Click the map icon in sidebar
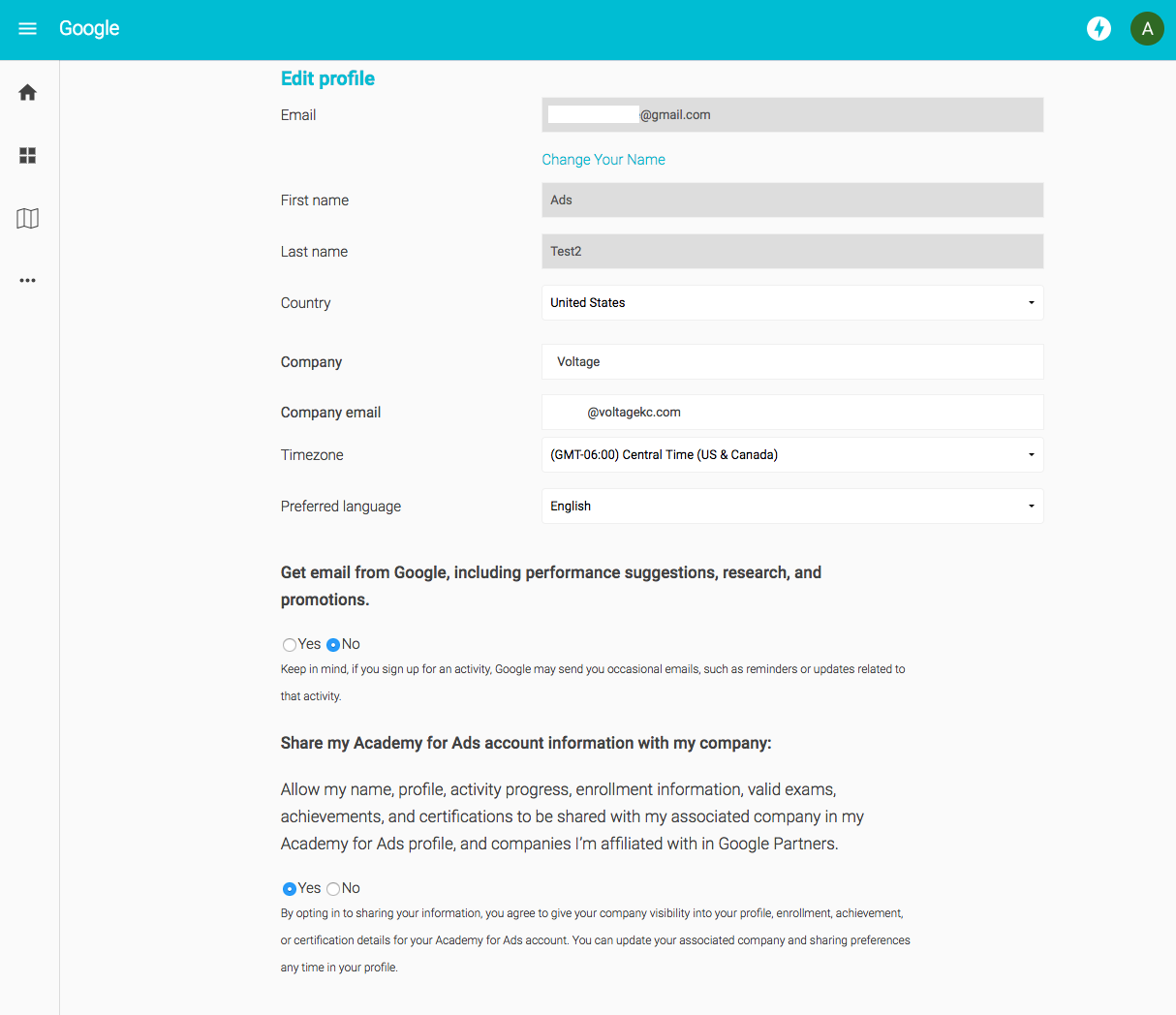Image resolution: width=1176 pixels, height=1015 pixels. [27, 219]
